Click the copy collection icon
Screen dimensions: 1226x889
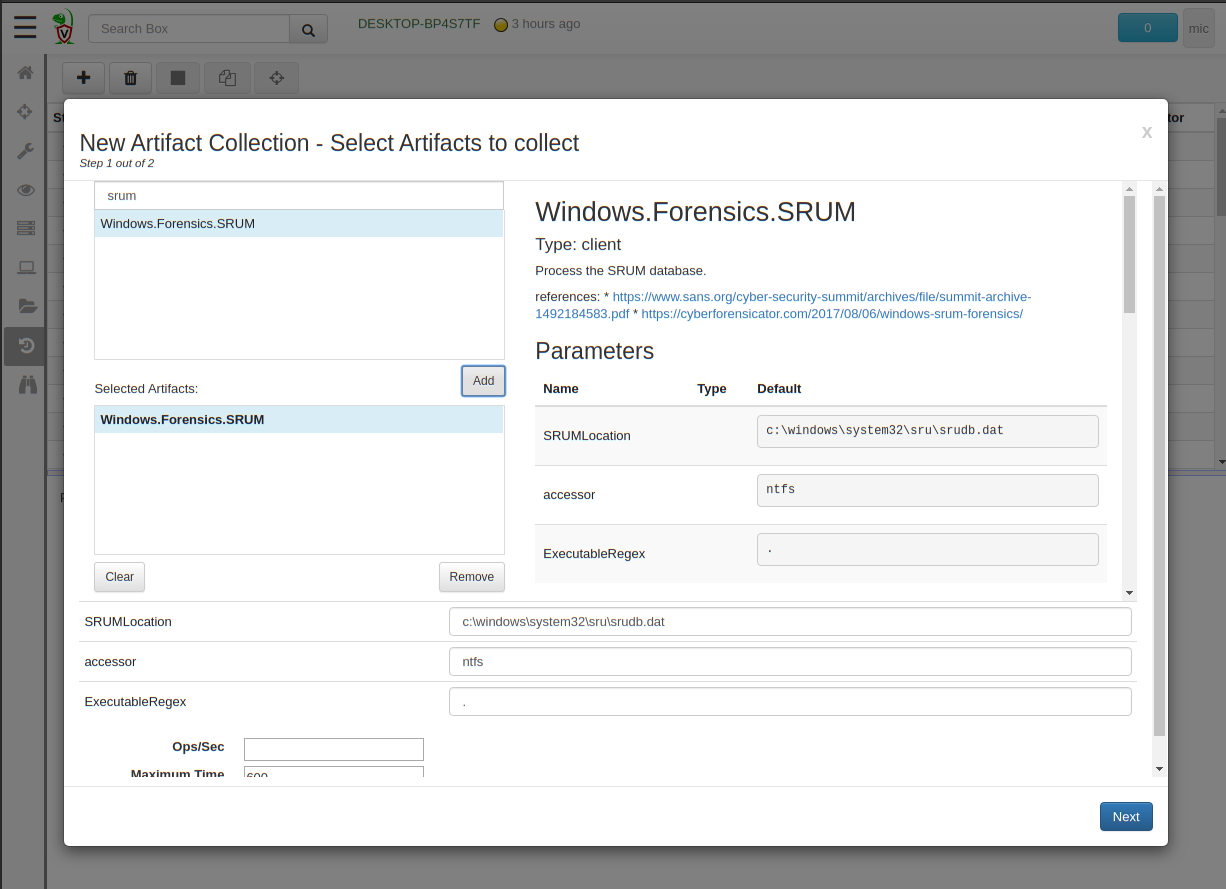tap(228, 78)
